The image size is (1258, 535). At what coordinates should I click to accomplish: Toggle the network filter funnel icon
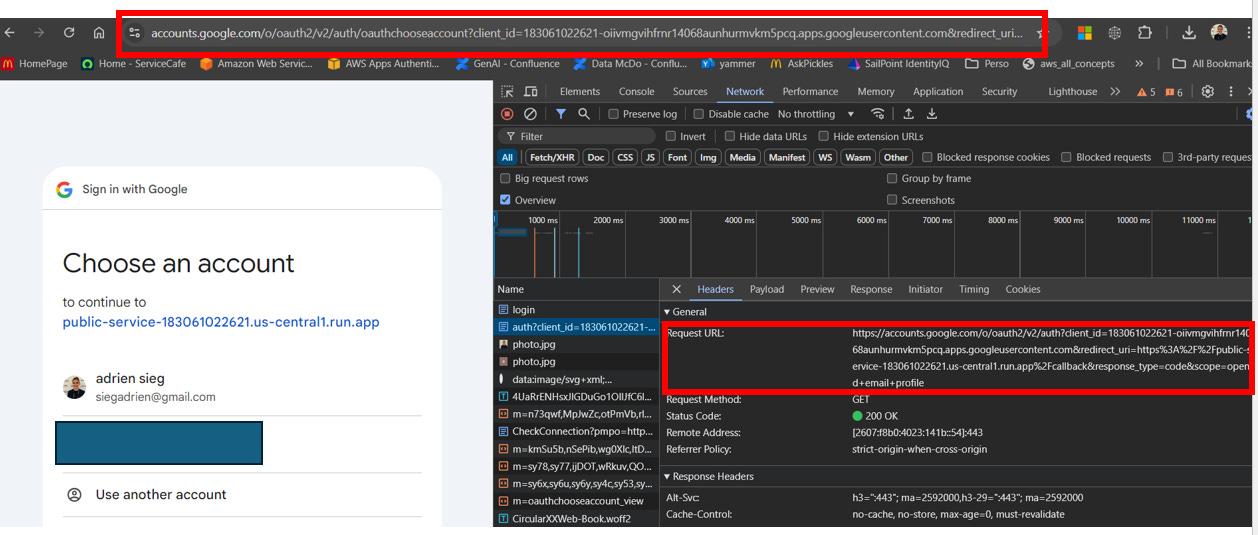561,114
